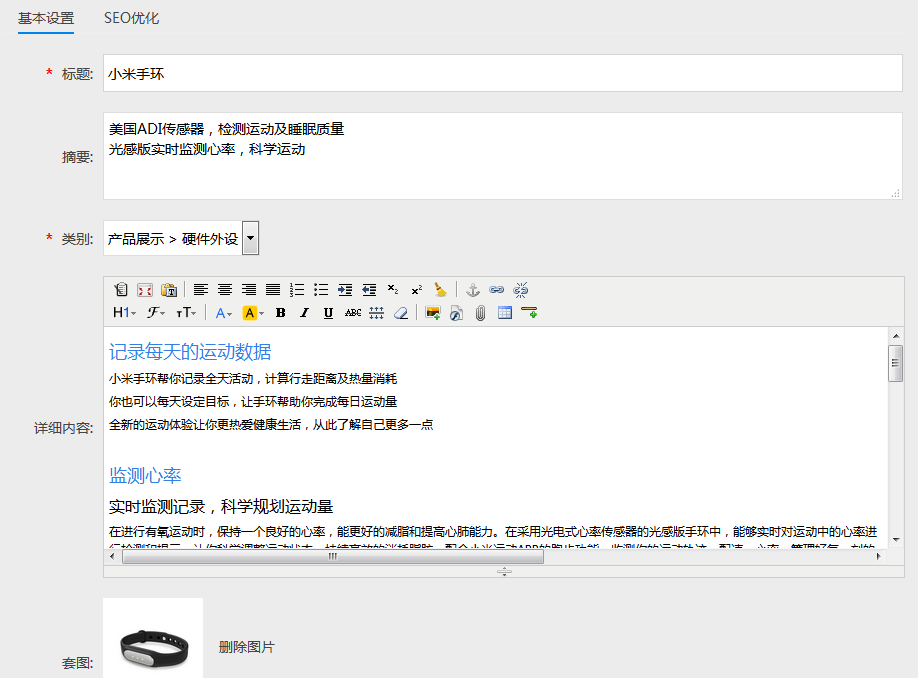Switch to the SEO优化 tab
The width and height of the screenshot is (918, 678).
point(131,18)
